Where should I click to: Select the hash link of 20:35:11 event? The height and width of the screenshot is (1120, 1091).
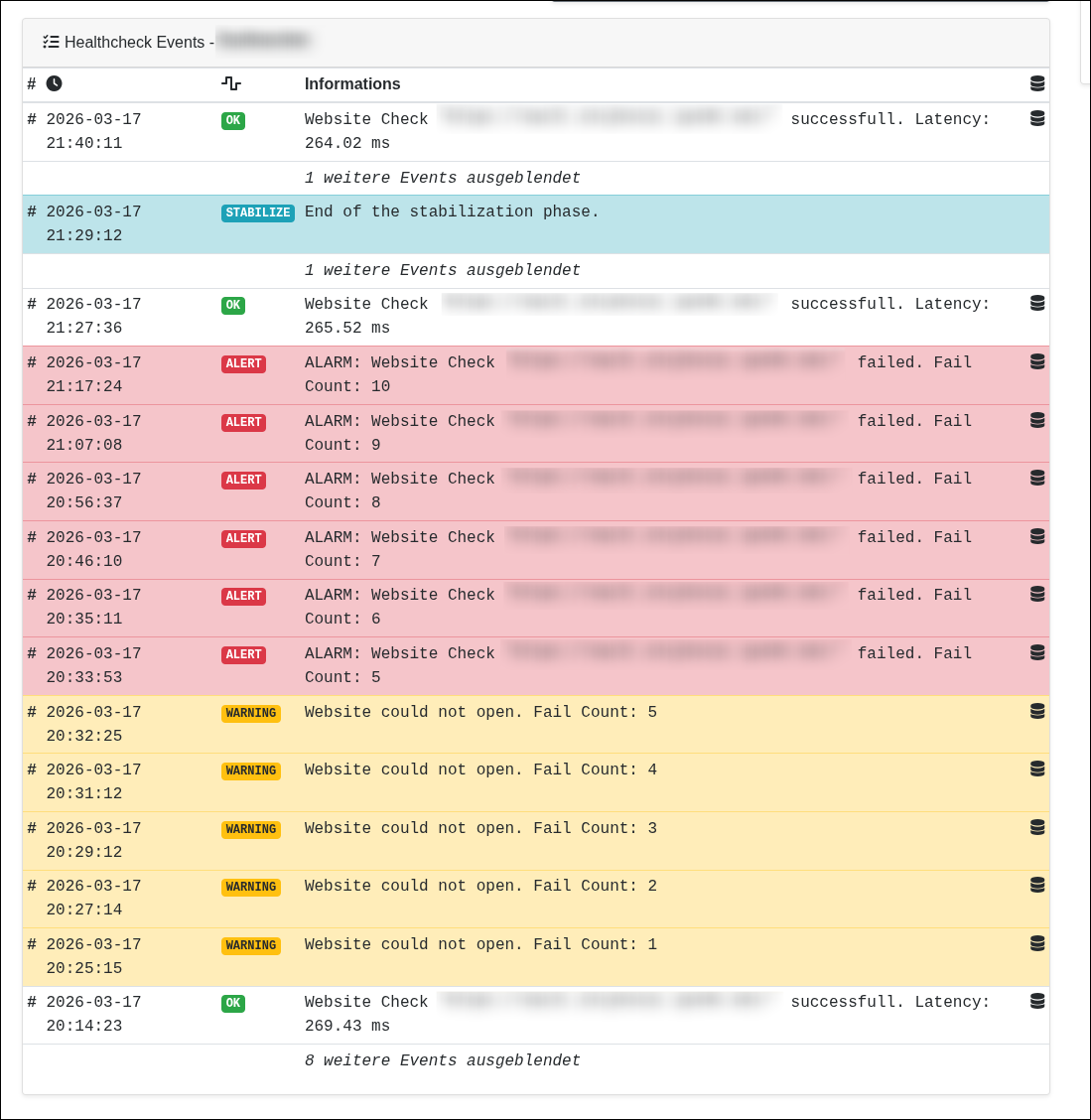[32, 595]
